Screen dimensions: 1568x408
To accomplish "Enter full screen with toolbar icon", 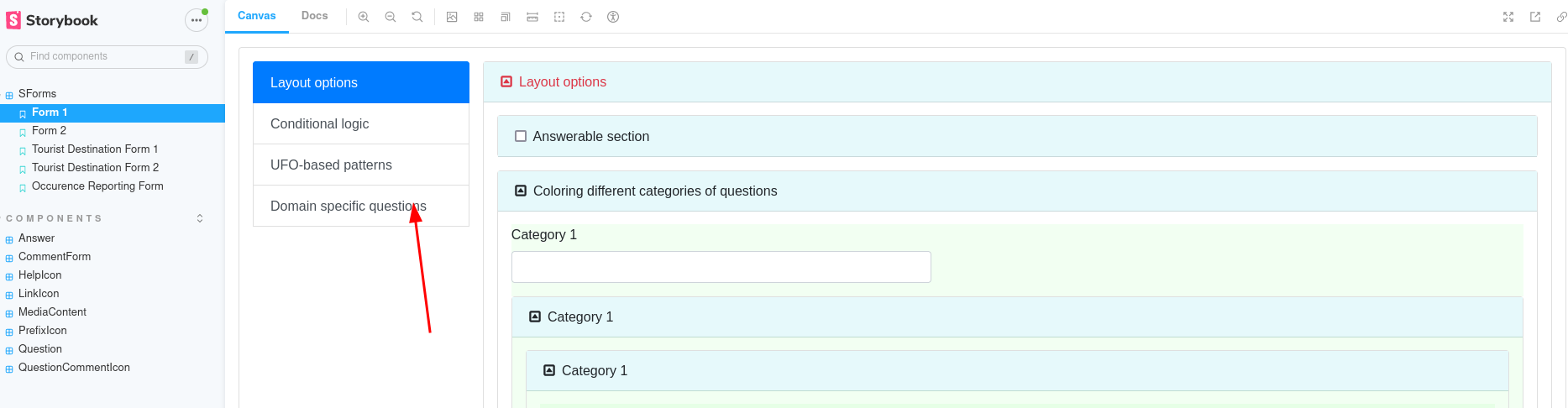I will [x=1508, y=17].
